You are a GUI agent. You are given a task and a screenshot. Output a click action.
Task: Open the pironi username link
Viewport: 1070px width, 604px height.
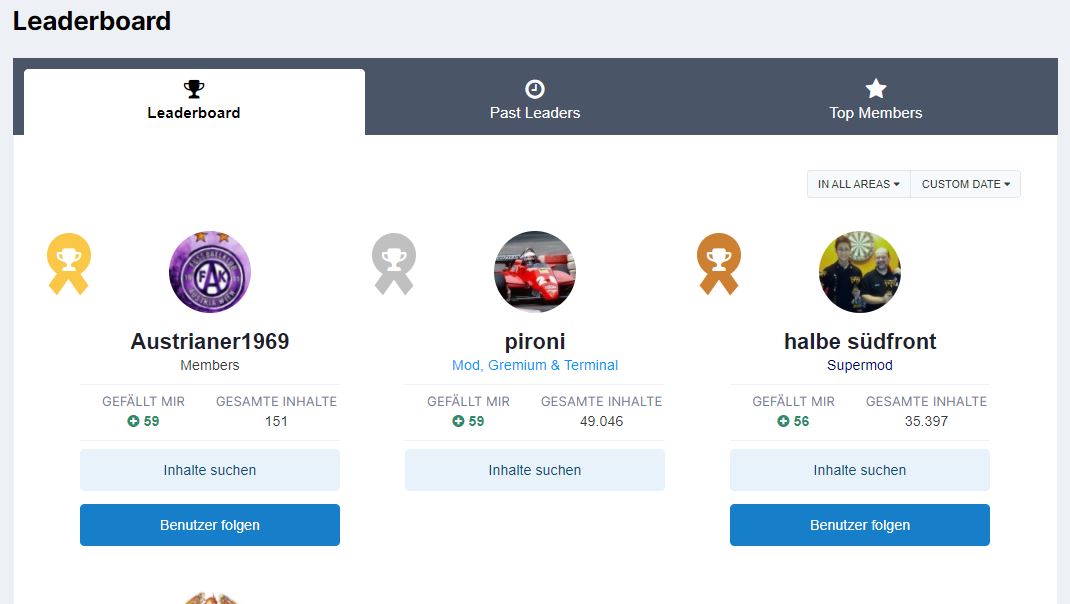point(535,341)
